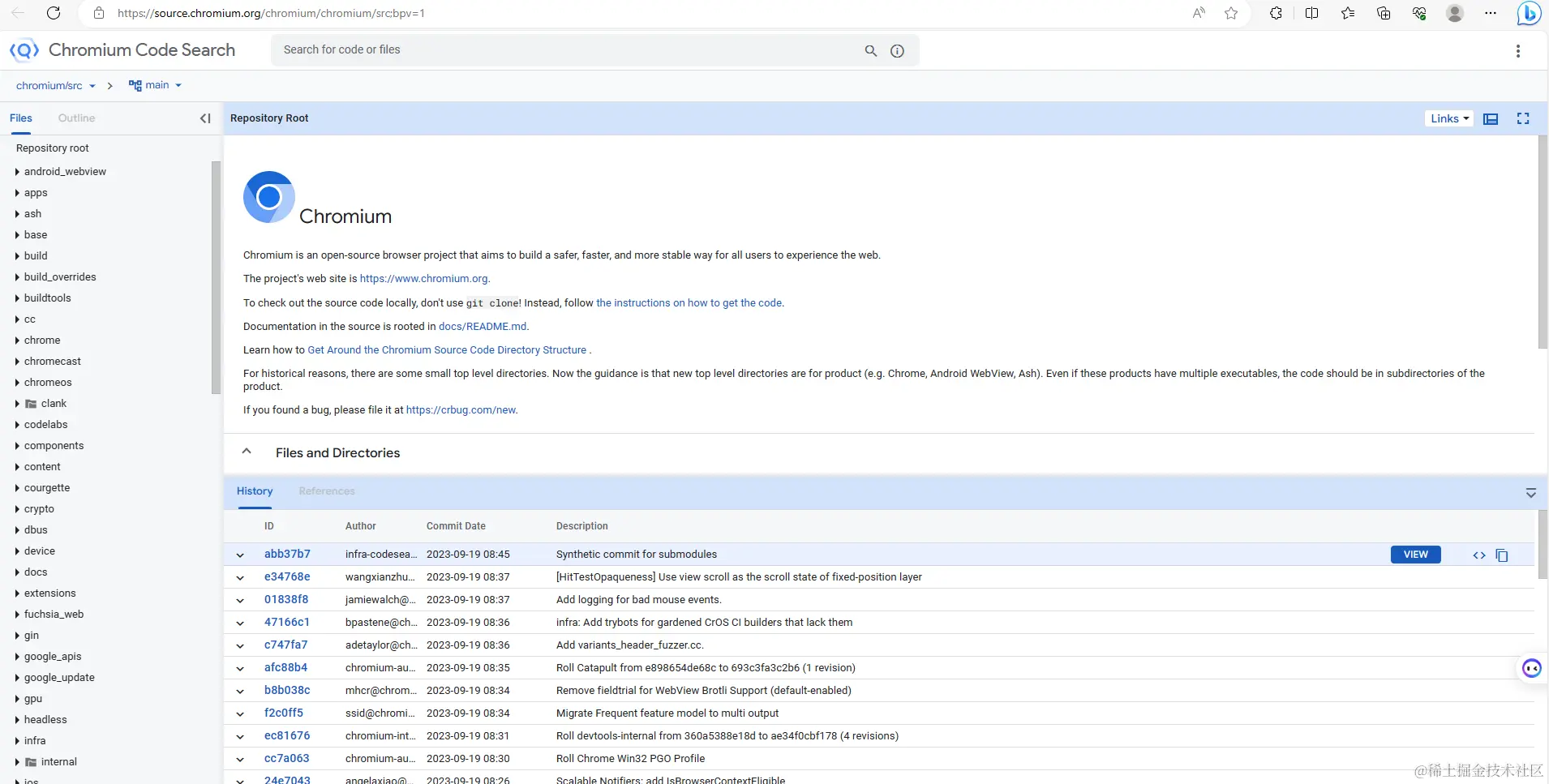Select the gpu folder in tree
The image size is (1549, 784).
(x=33, y=699)
